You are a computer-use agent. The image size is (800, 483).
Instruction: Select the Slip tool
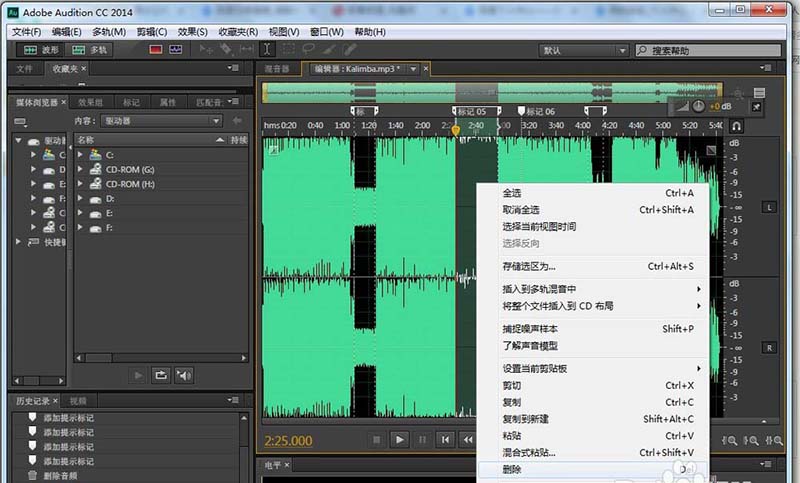[x=246, y=49]
